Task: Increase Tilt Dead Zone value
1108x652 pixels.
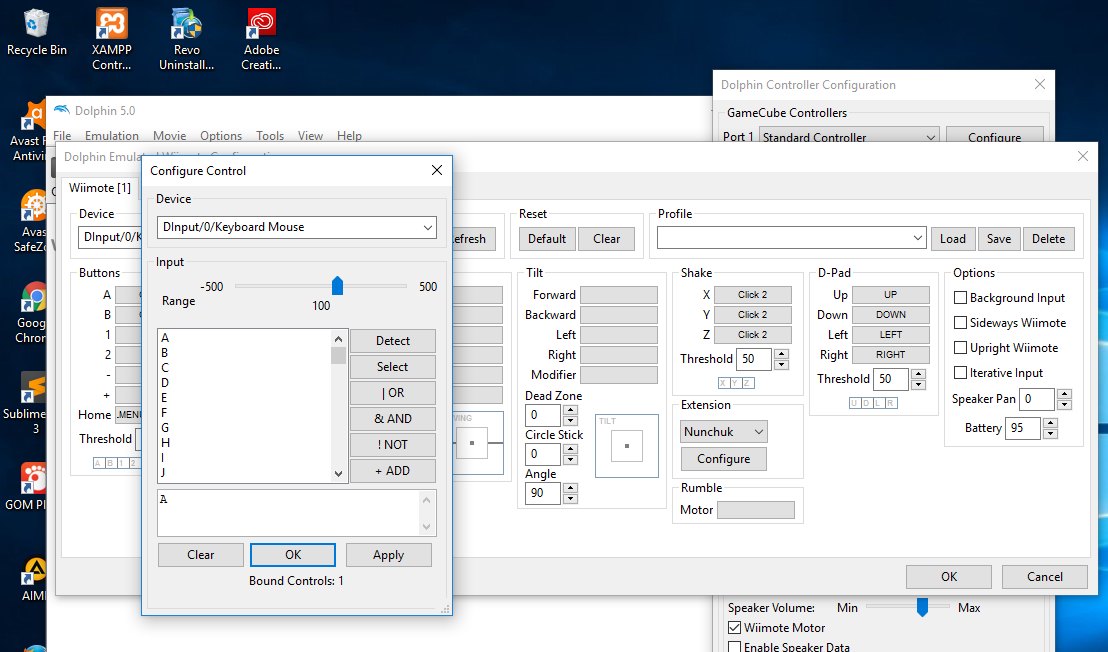Action: (571, 410)
